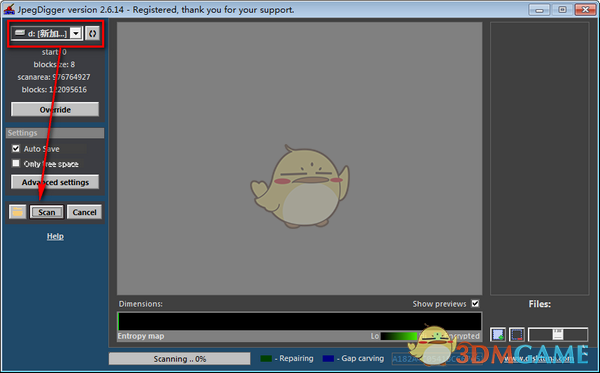Close the JpegDigger window
Image resolution: width=600 pixels, height=373 pixels.
coord(585,10)
